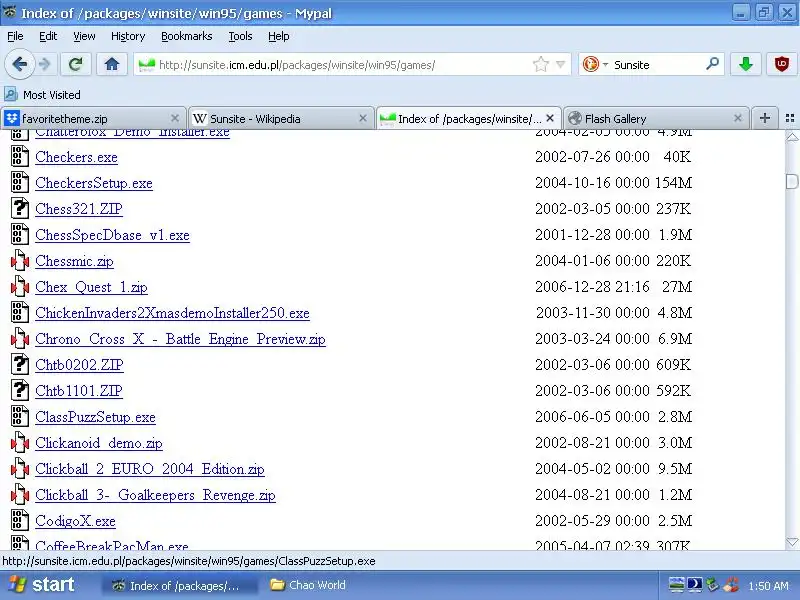
Task: Open the Help menu
Action: point(279,36)
